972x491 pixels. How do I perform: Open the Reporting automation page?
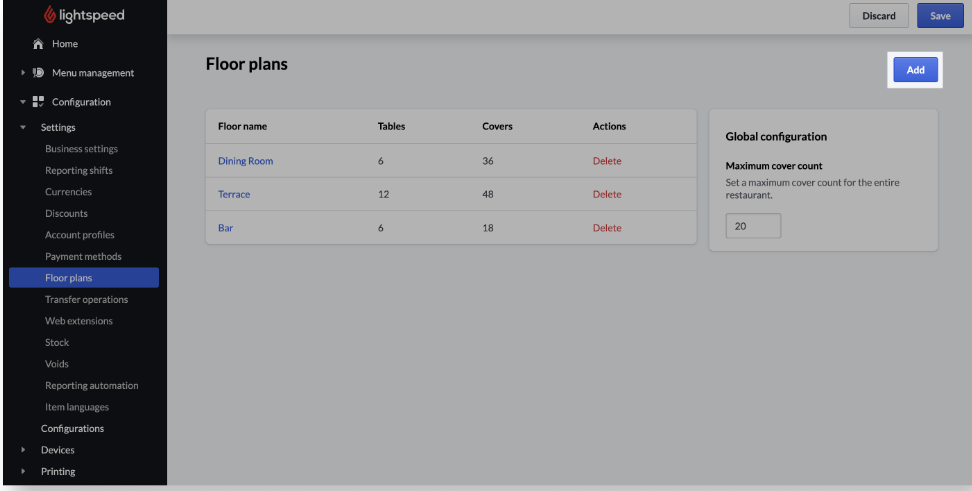point(91,386)
